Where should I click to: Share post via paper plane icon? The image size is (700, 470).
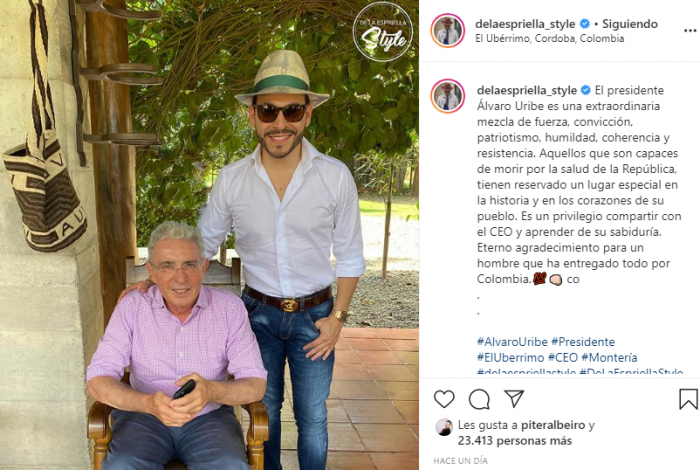(514, 399)
